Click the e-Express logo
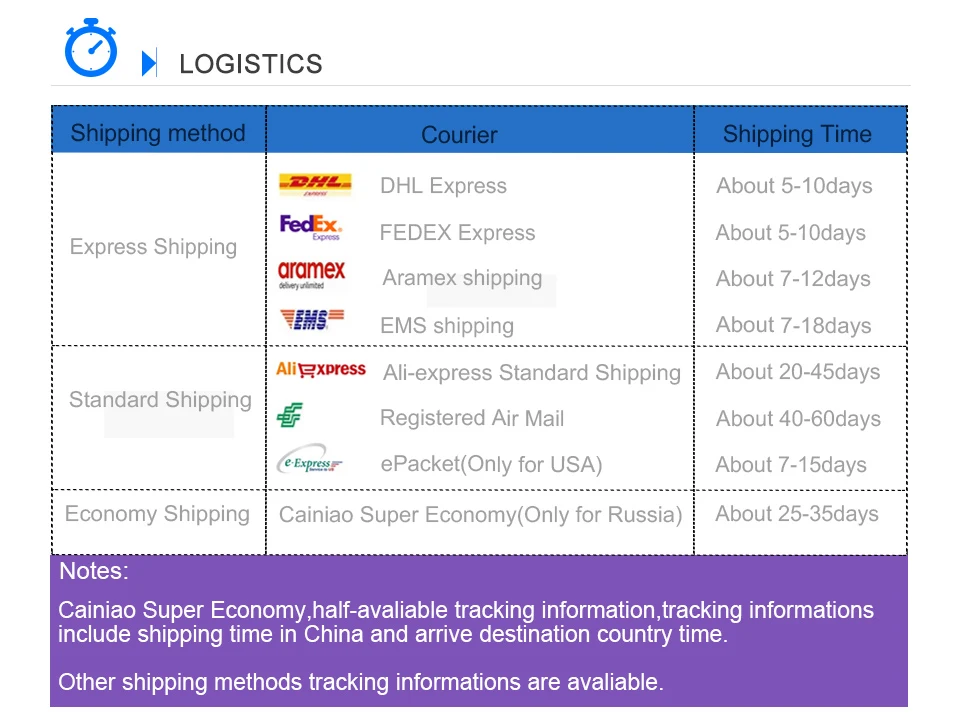960x728 pixels. (309, 459)
